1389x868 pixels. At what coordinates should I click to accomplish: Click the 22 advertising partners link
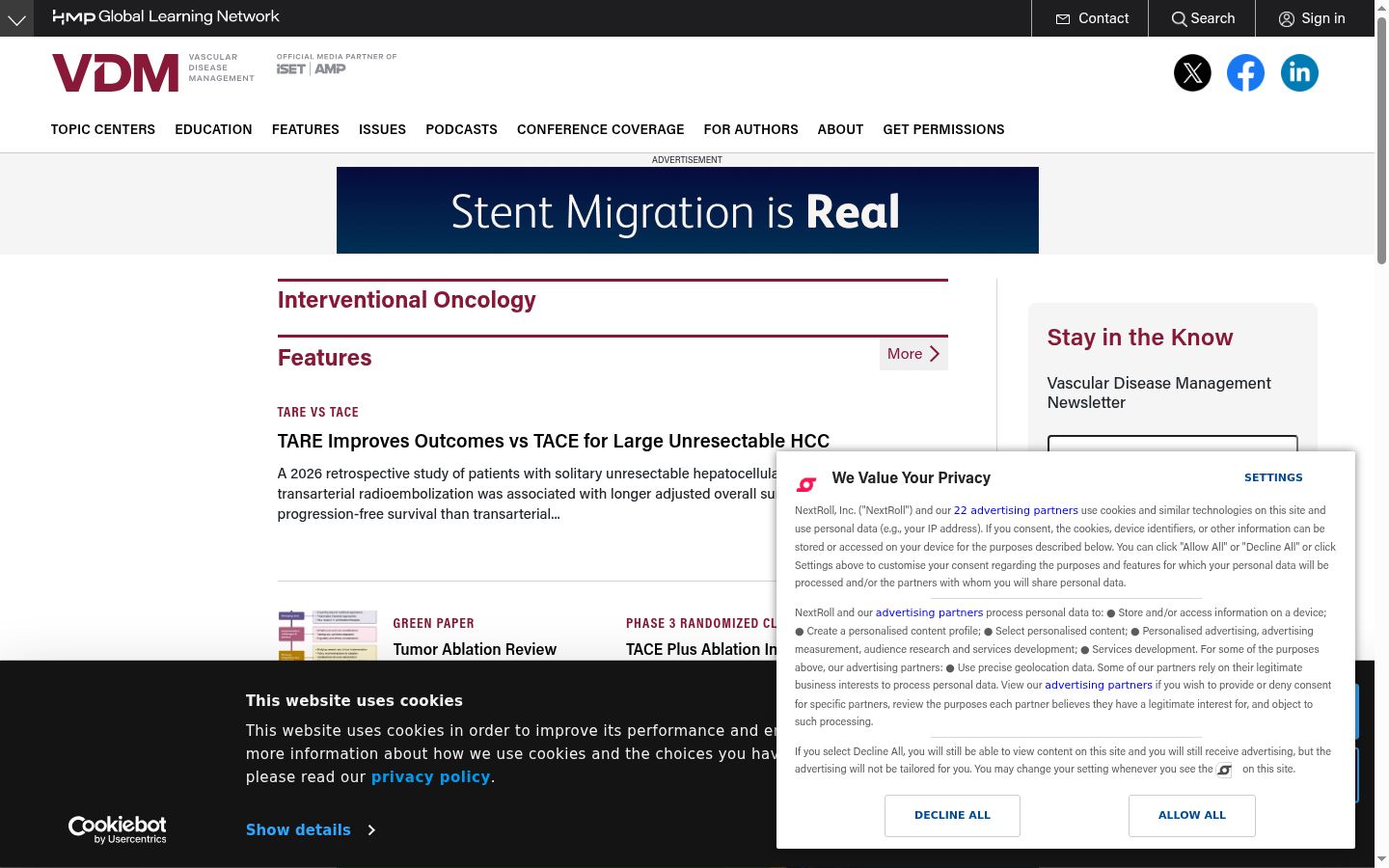click(1016, 510)
